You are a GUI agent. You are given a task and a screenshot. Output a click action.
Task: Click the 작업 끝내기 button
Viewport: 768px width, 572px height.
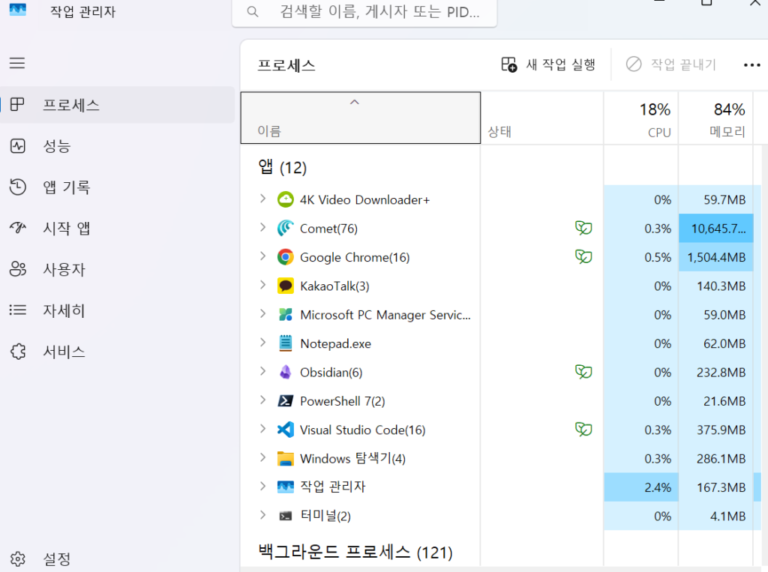tap(671, 65)
